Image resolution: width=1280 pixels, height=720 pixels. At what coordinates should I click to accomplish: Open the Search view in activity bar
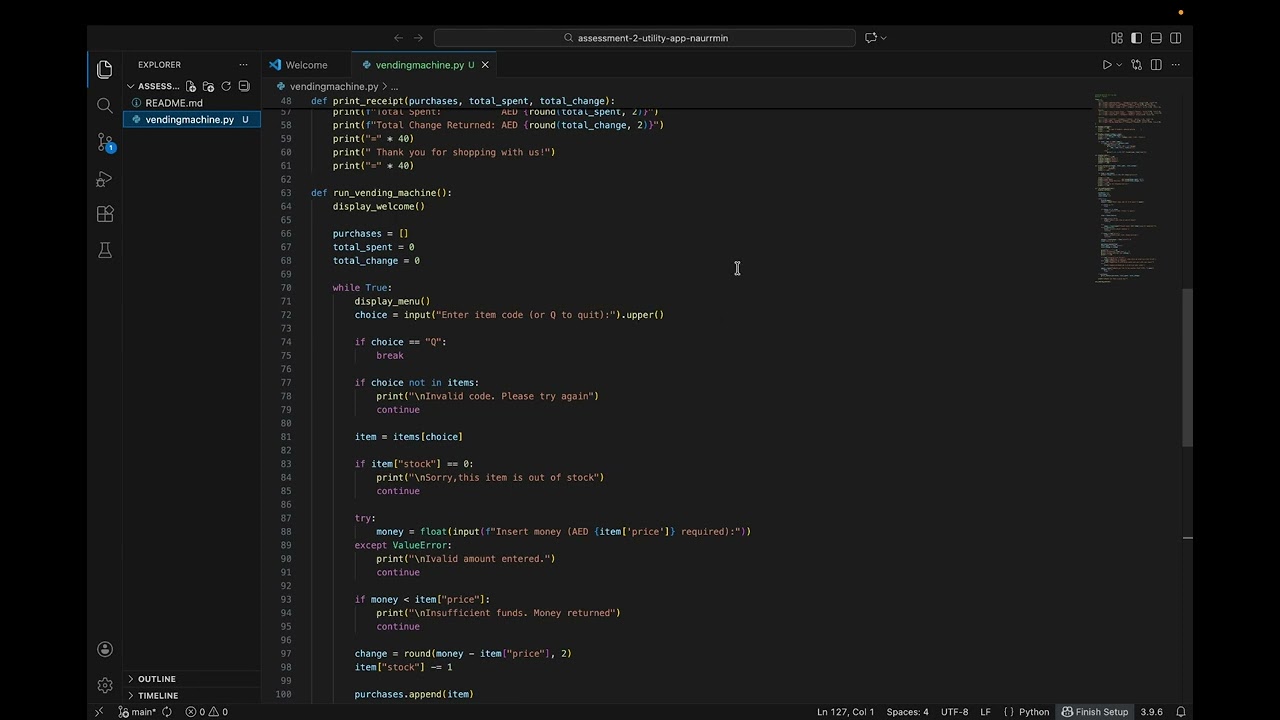coord(105,105)
